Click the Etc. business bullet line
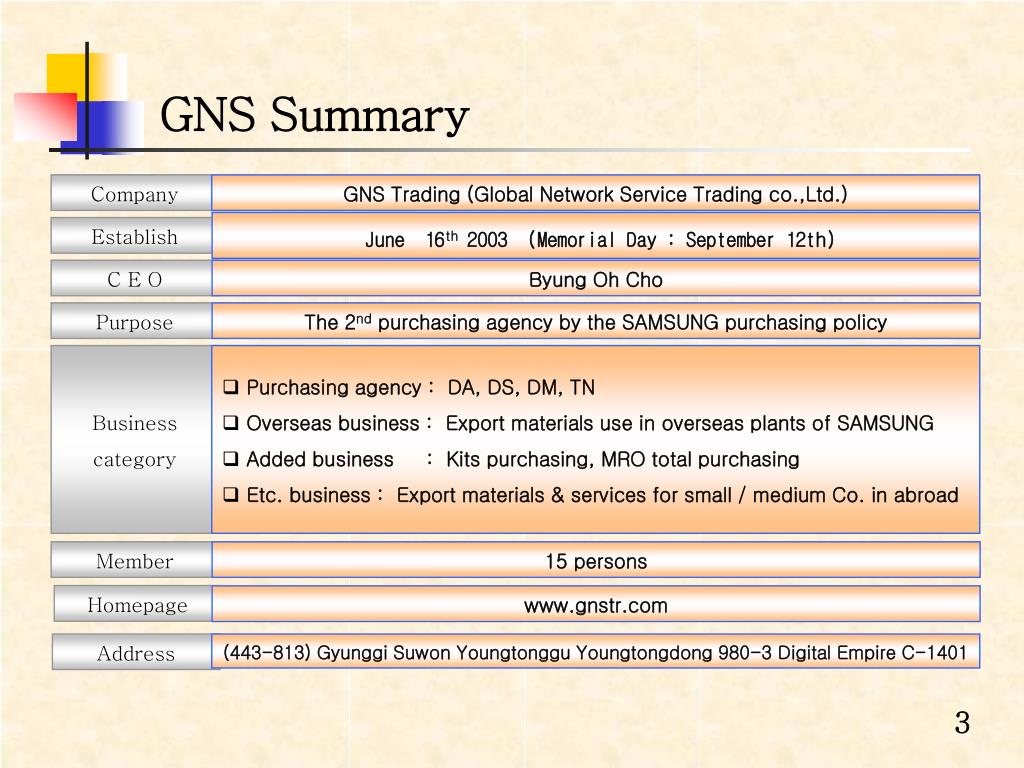This screenshot has width=1024, height=768. click(591, 495)
